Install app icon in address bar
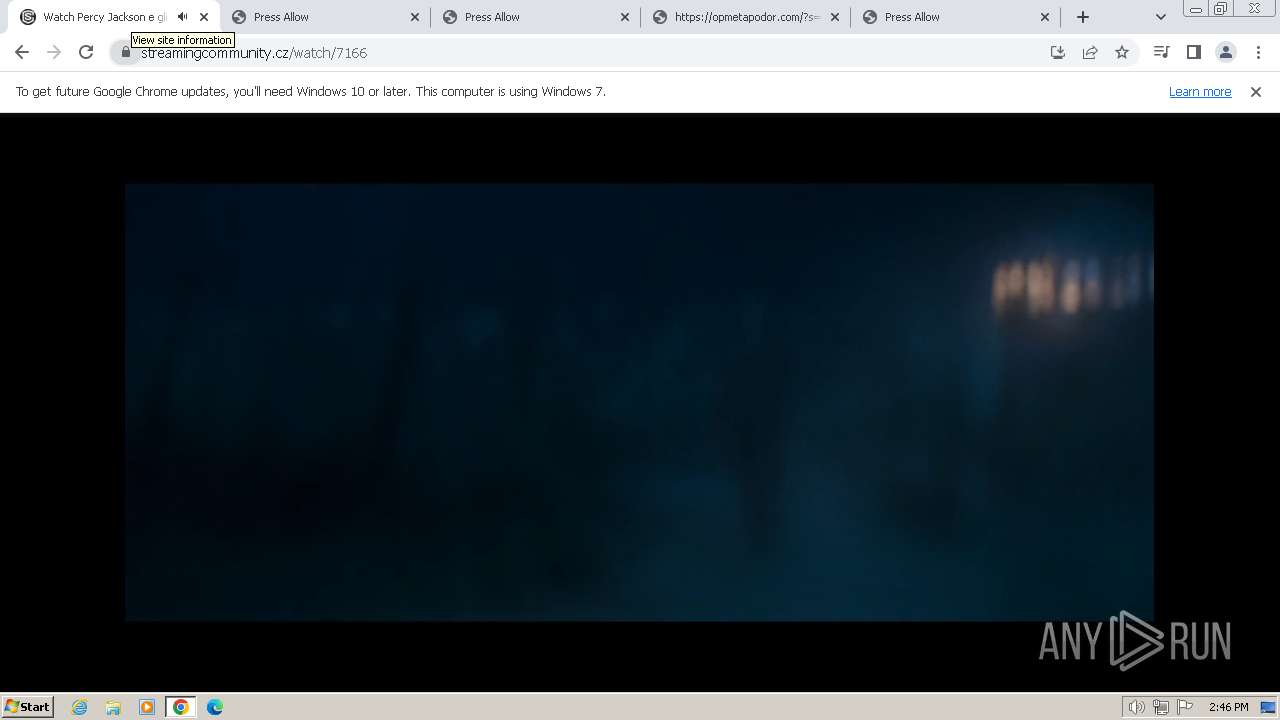The image size is (1280, 720). (1058, 52)
